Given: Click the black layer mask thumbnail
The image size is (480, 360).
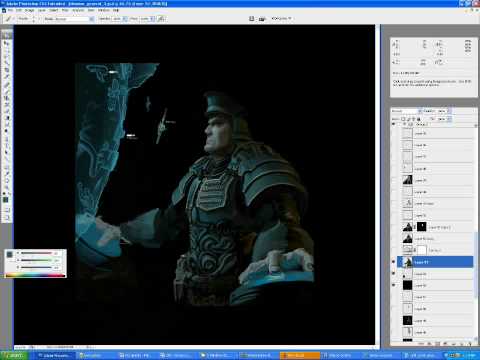Looking at the screenshot, I should pyautogui.click(x=422, y=227).
